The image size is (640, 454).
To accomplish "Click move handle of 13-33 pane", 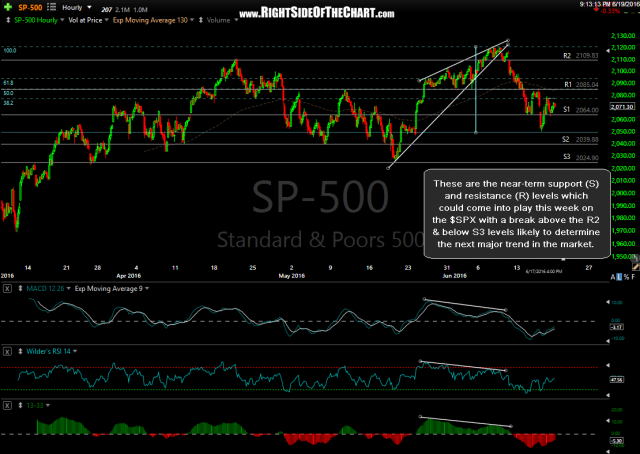I will (x=20, y=405).
